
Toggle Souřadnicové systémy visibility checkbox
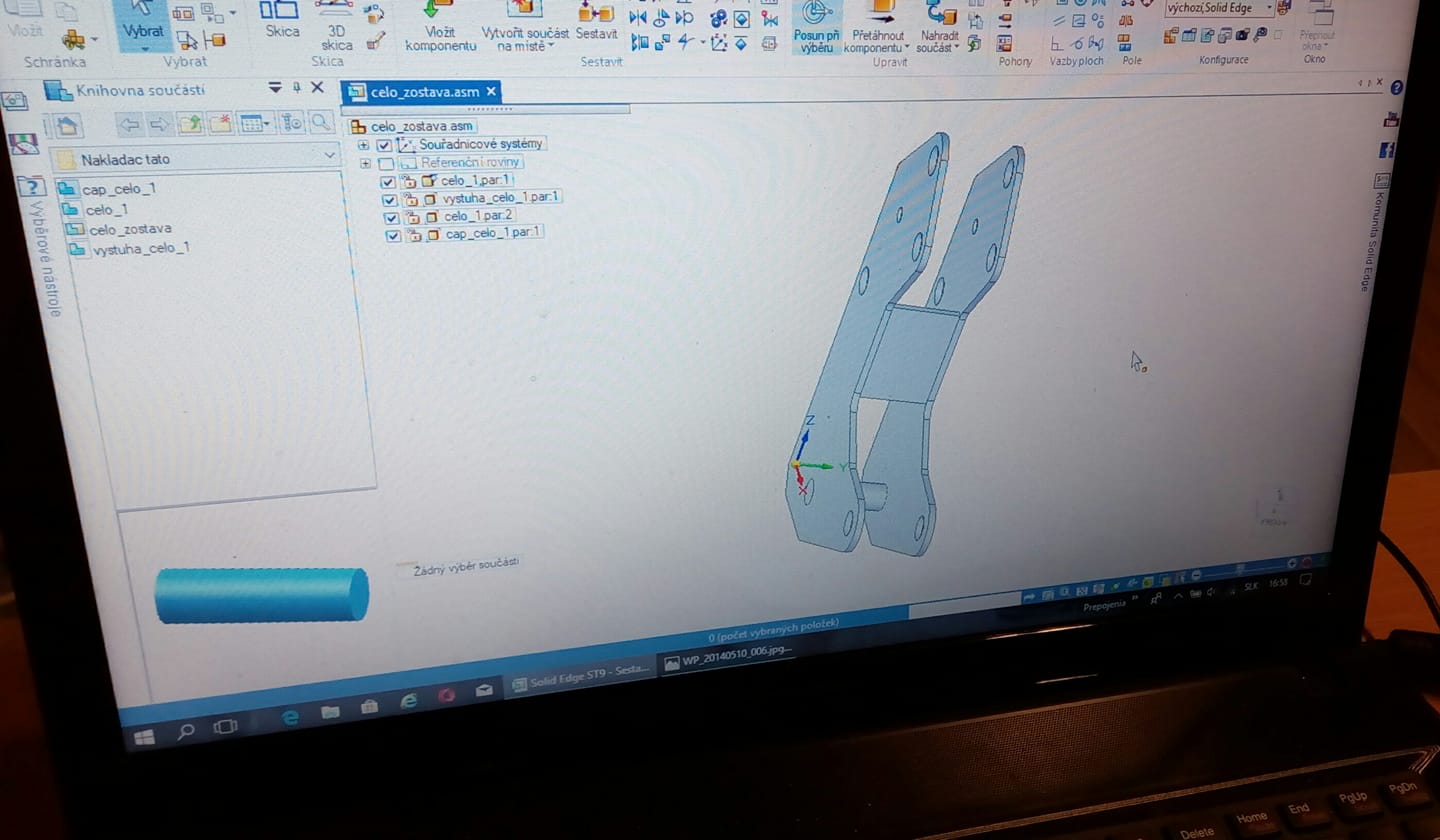click(384, 146)
